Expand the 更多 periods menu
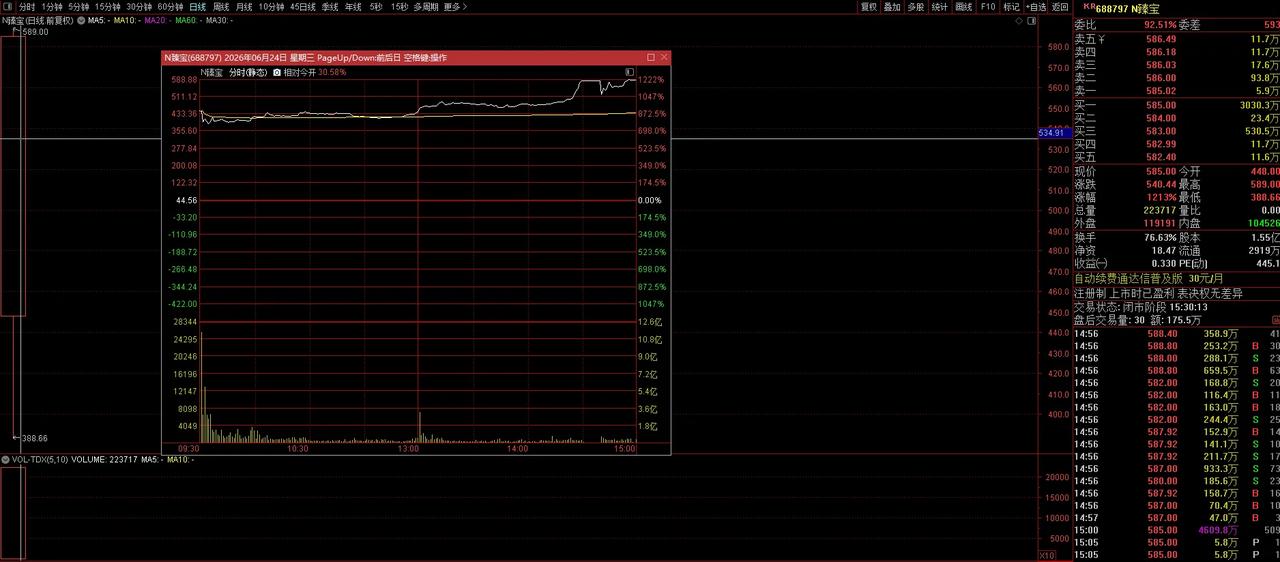1280x562 pixels. point(455,6)
